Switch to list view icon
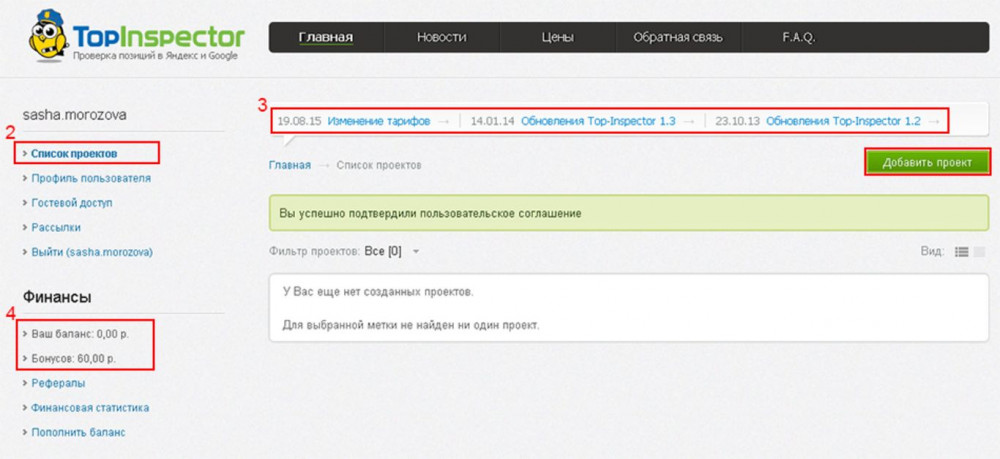1000x459 pixels. [961, 252]
